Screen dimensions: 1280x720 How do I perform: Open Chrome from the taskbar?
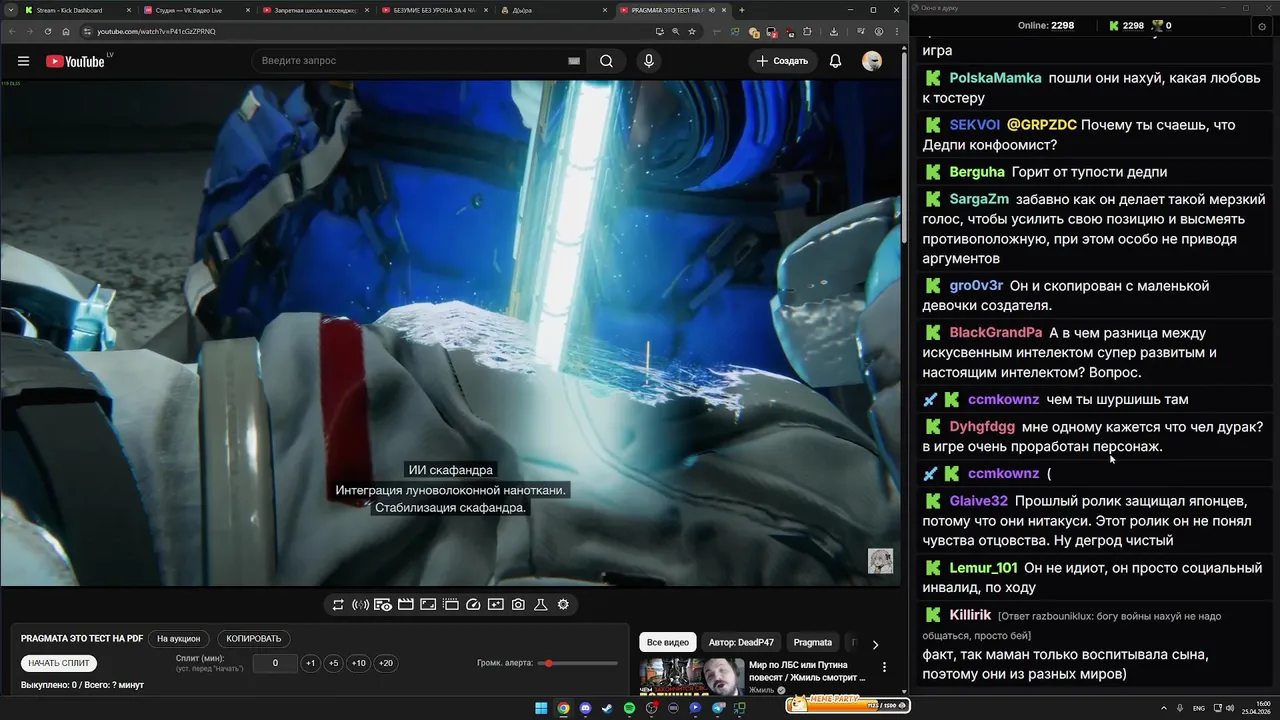pyautogui.click(x=563, y=708)
